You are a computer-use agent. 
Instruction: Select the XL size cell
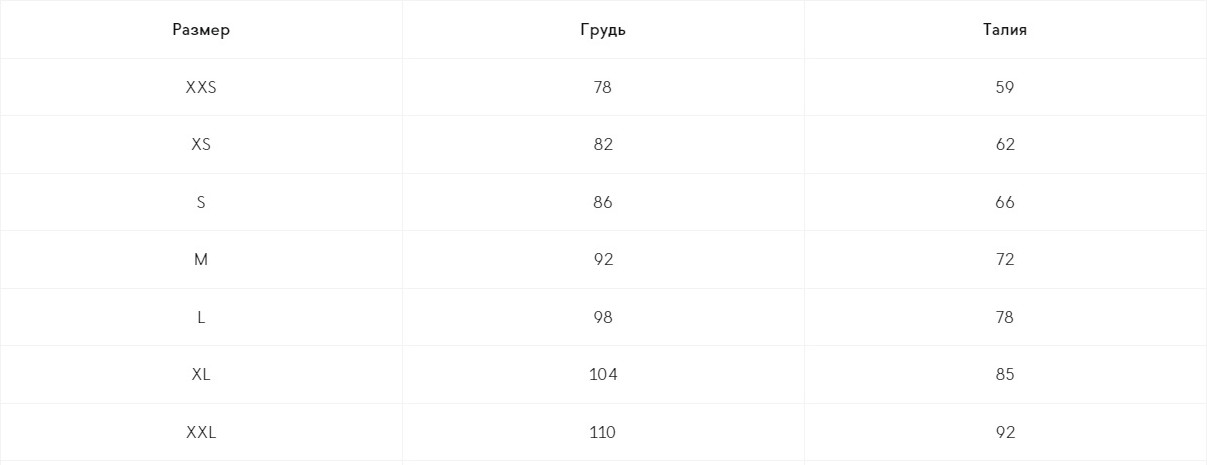pyautogui.click(x=201, y=375)
